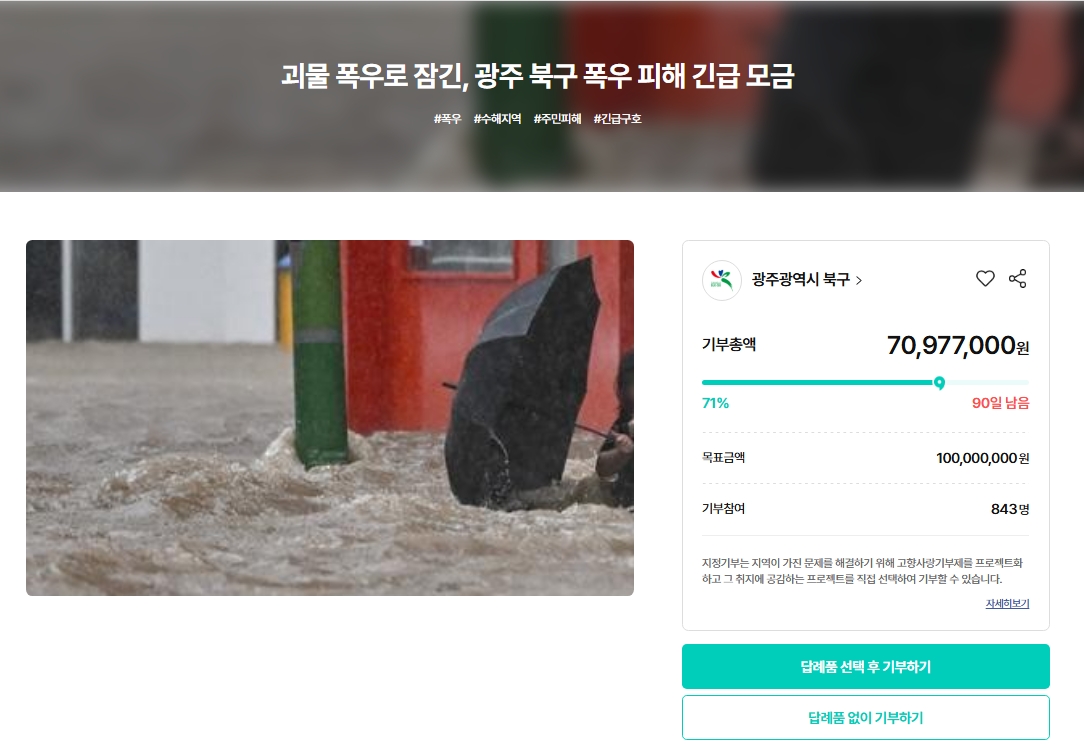Viewport: 1084px width, 745px height.
Task: Open the 자세히보기 details link
Action: coord(1007,603)
